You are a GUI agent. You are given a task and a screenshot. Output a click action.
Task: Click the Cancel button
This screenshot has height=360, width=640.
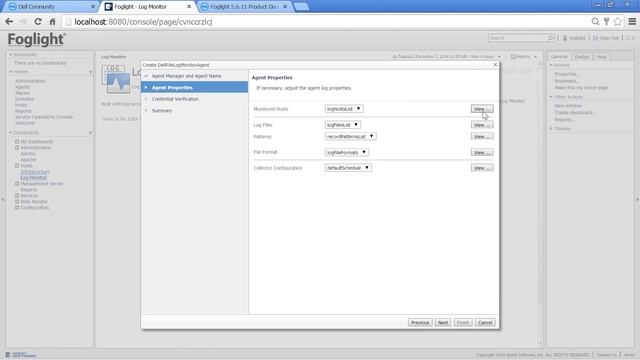coord(485,322)
